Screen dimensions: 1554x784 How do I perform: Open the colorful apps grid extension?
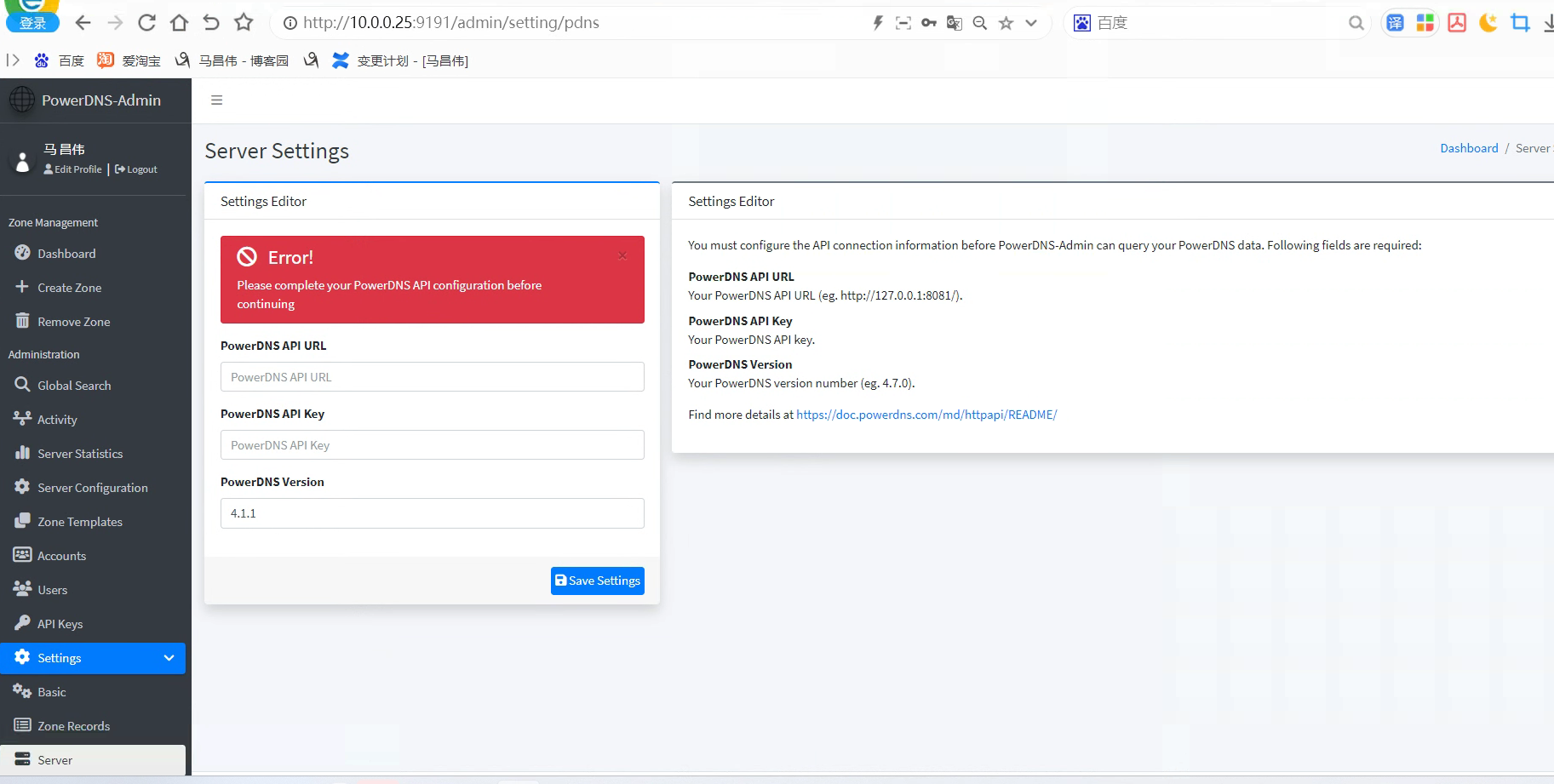coord(1425,23)
